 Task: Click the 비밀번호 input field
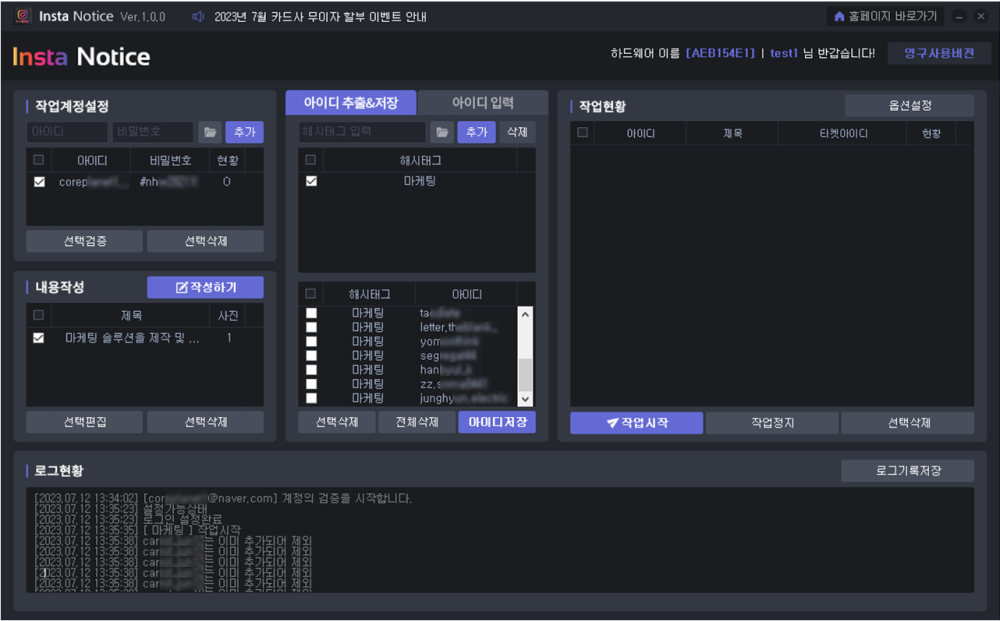(152, 132)
